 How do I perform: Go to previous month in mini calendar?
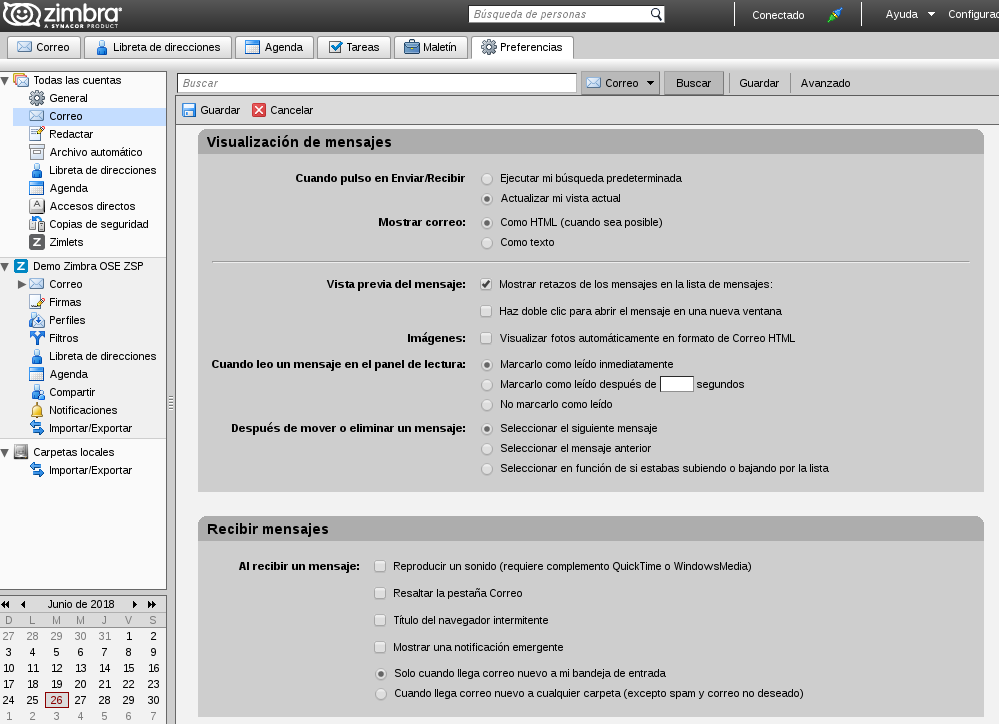point(23,604)
